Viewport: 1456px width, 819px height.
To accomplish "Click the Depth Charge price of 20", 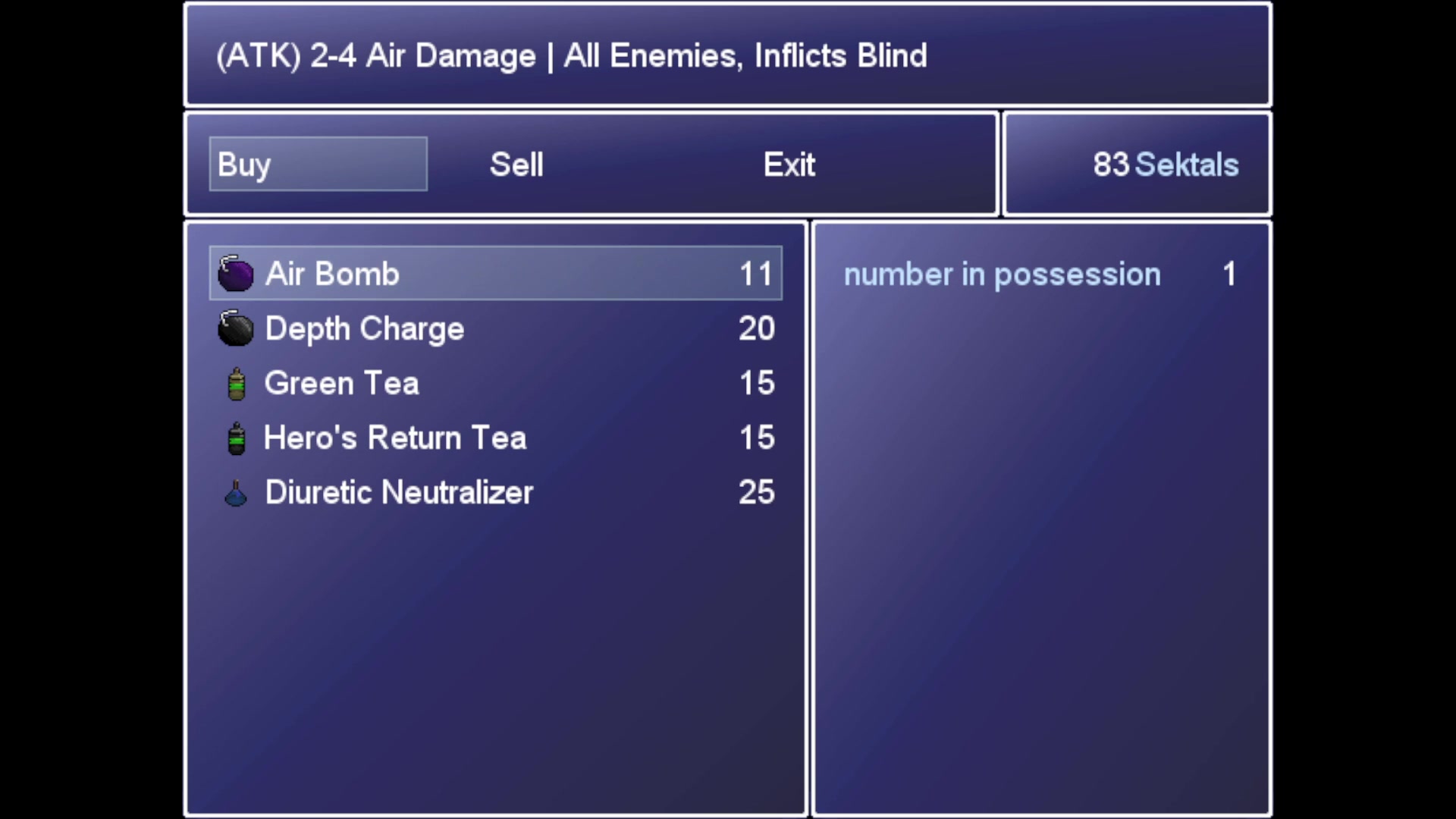I will pyautogui.click(x=756, y=328).
